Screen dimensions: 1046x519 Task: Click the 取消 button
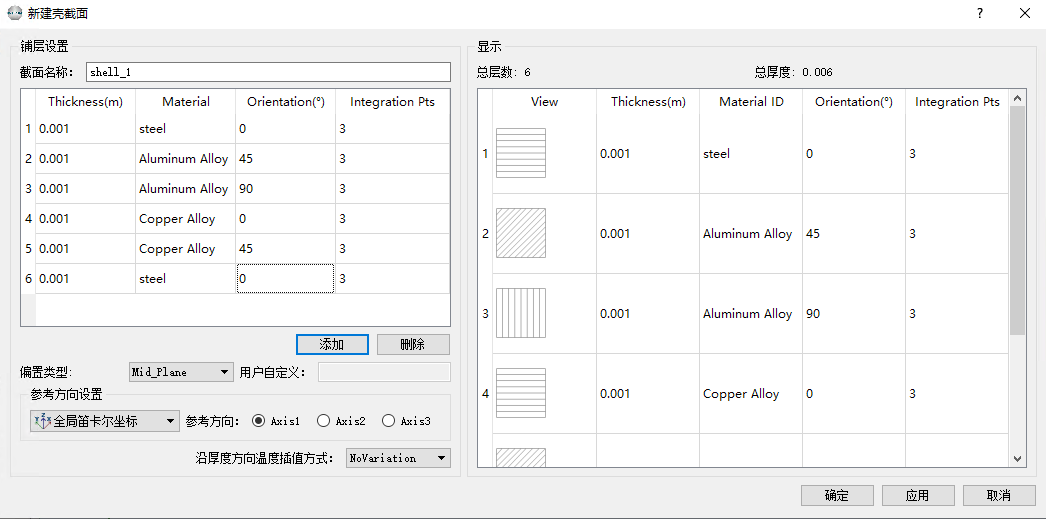[x=999, y=495]
